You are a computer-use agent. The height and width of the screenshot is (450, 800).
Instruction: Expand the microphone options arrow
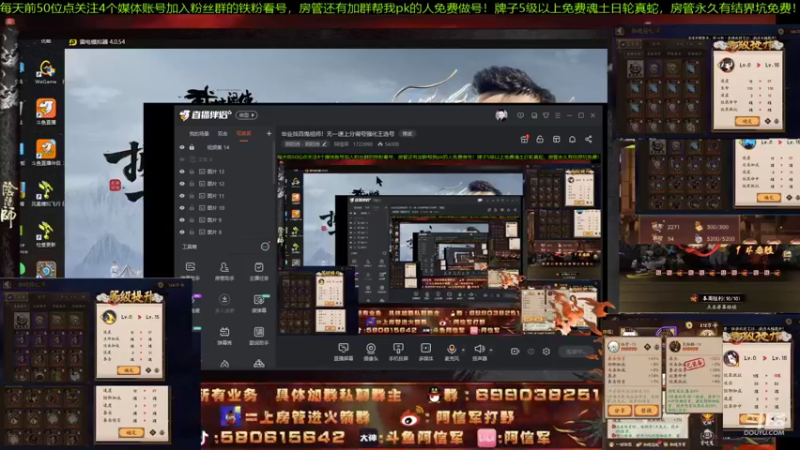(x=463, y=350)
